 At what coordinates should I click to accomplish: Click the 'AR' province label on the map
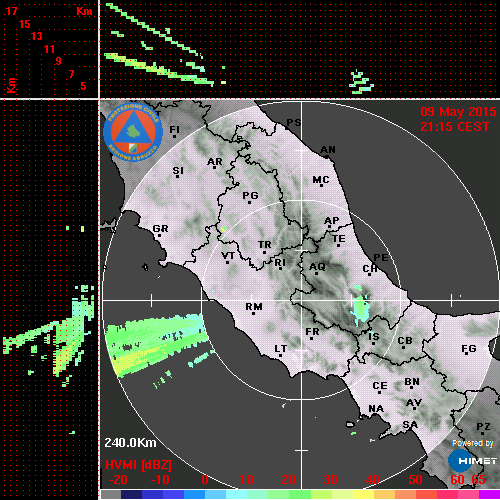point(215,162)
